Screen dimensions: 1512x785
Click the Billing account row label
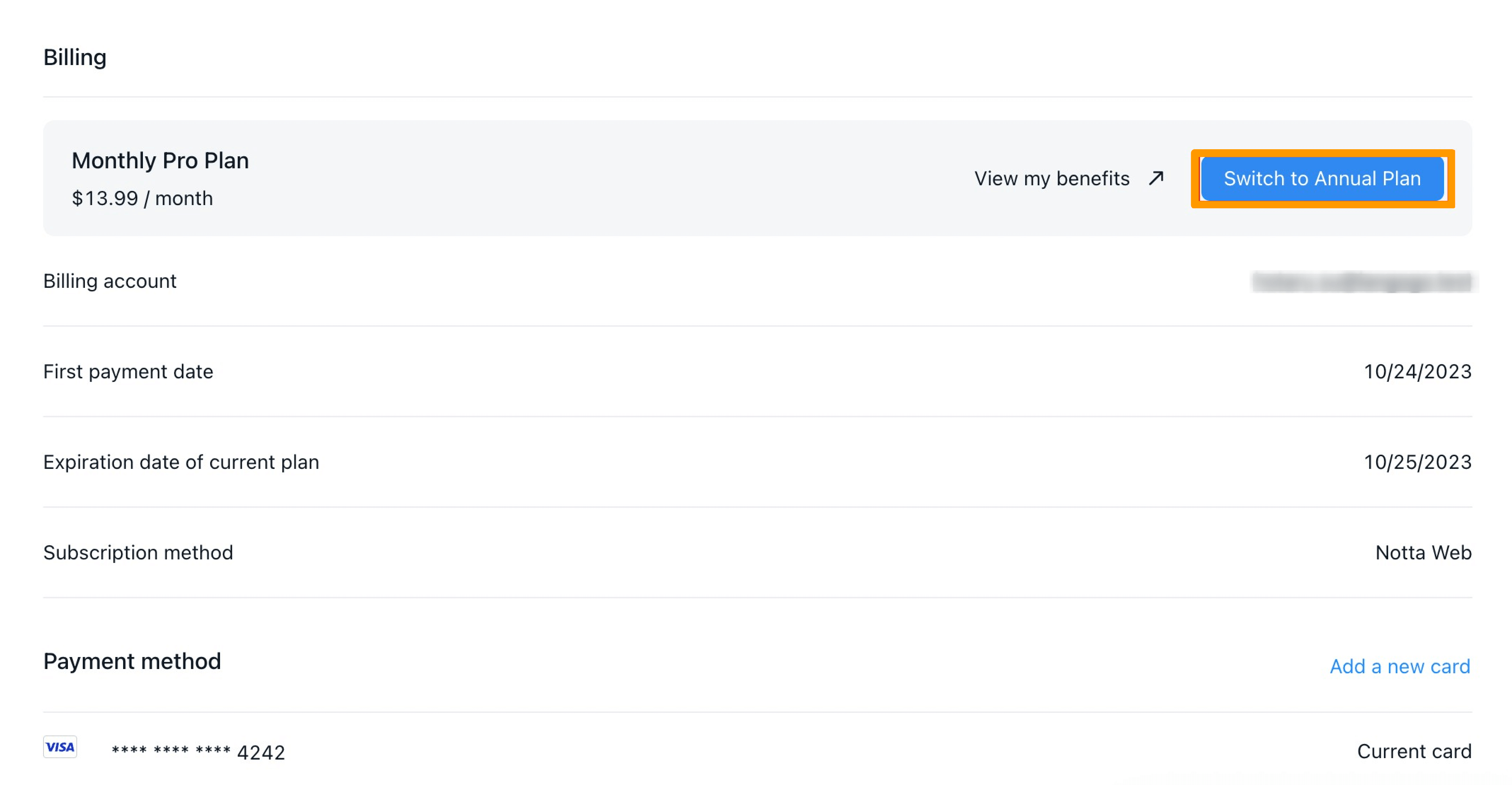click(x=110, y=281)
